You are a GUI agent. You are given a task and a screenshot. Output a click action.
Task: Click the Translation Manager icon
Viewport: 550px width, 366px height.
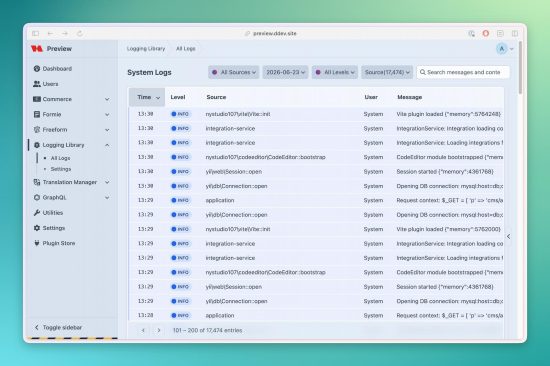(36, 182)
